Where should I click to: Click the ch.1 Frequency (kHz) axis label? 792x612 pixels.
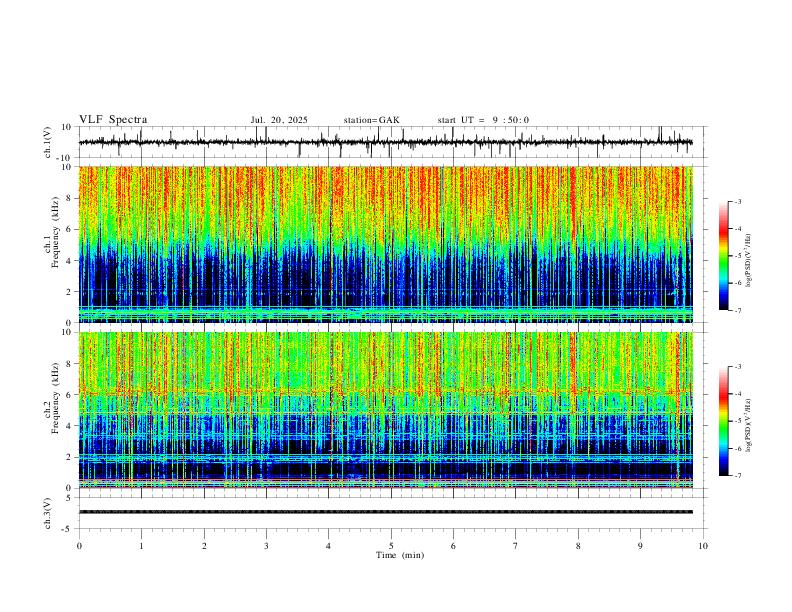[x=52, y=233]
